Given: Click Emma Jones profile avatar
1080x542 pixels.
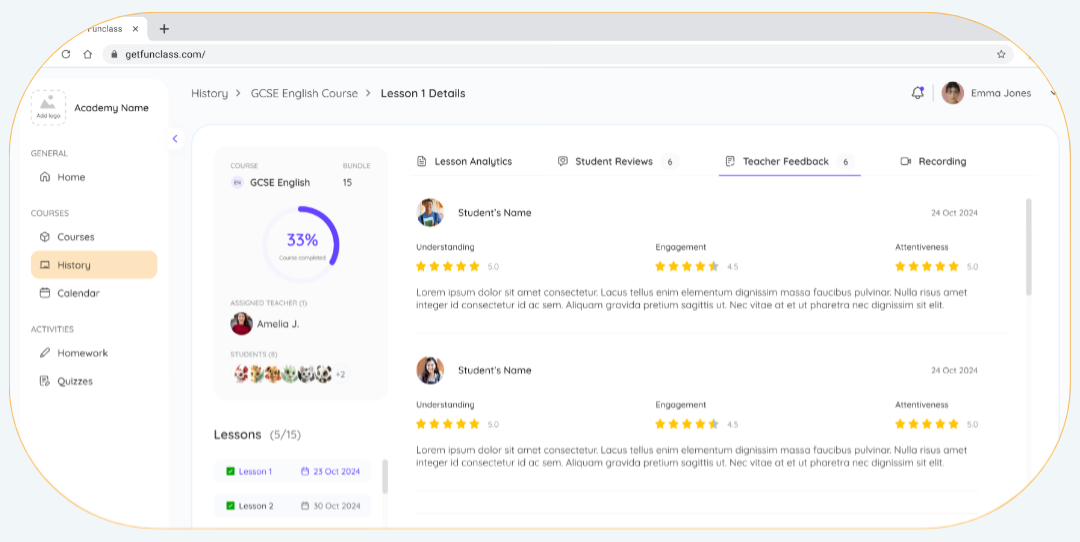Looking at the screenshot, I should pyautogui.click(x=953, y=93).
